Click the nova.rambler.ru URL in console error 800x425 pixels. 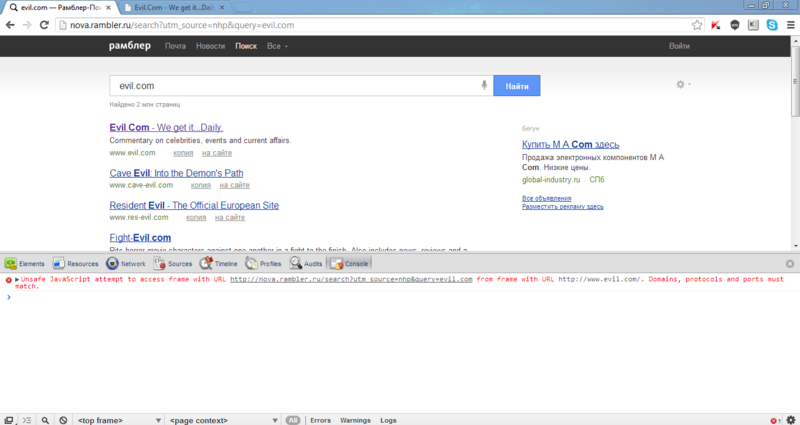(x=351, y=280)
